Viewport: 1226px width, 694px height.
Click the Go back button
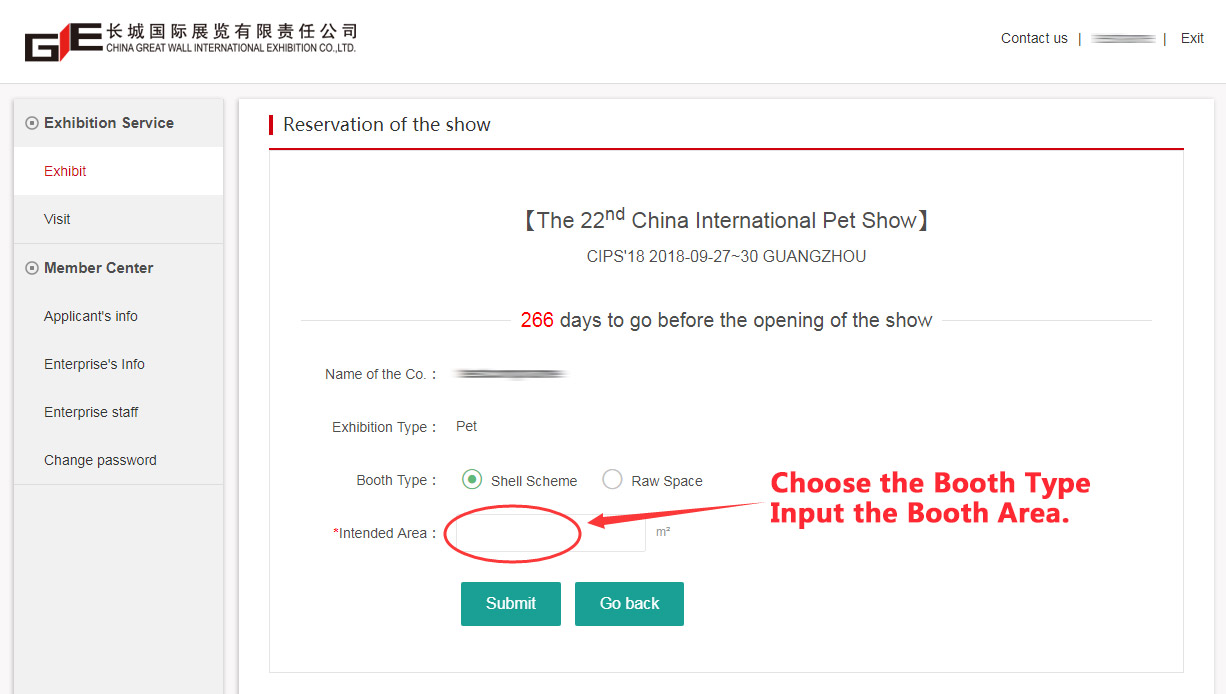point(629,604)
